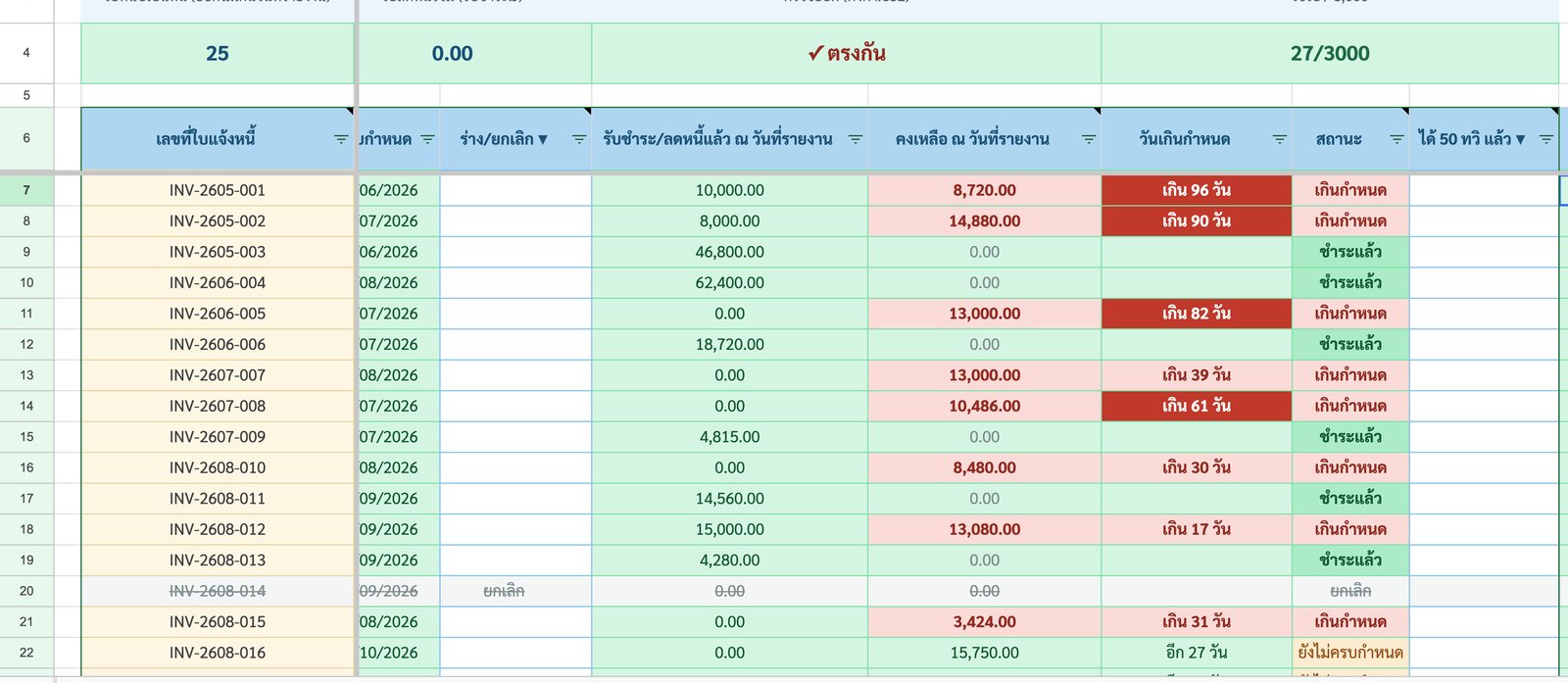
Task: Open filter on รับชำระ/ลดหนี้แล้ว column
Action: coord(855,139)
